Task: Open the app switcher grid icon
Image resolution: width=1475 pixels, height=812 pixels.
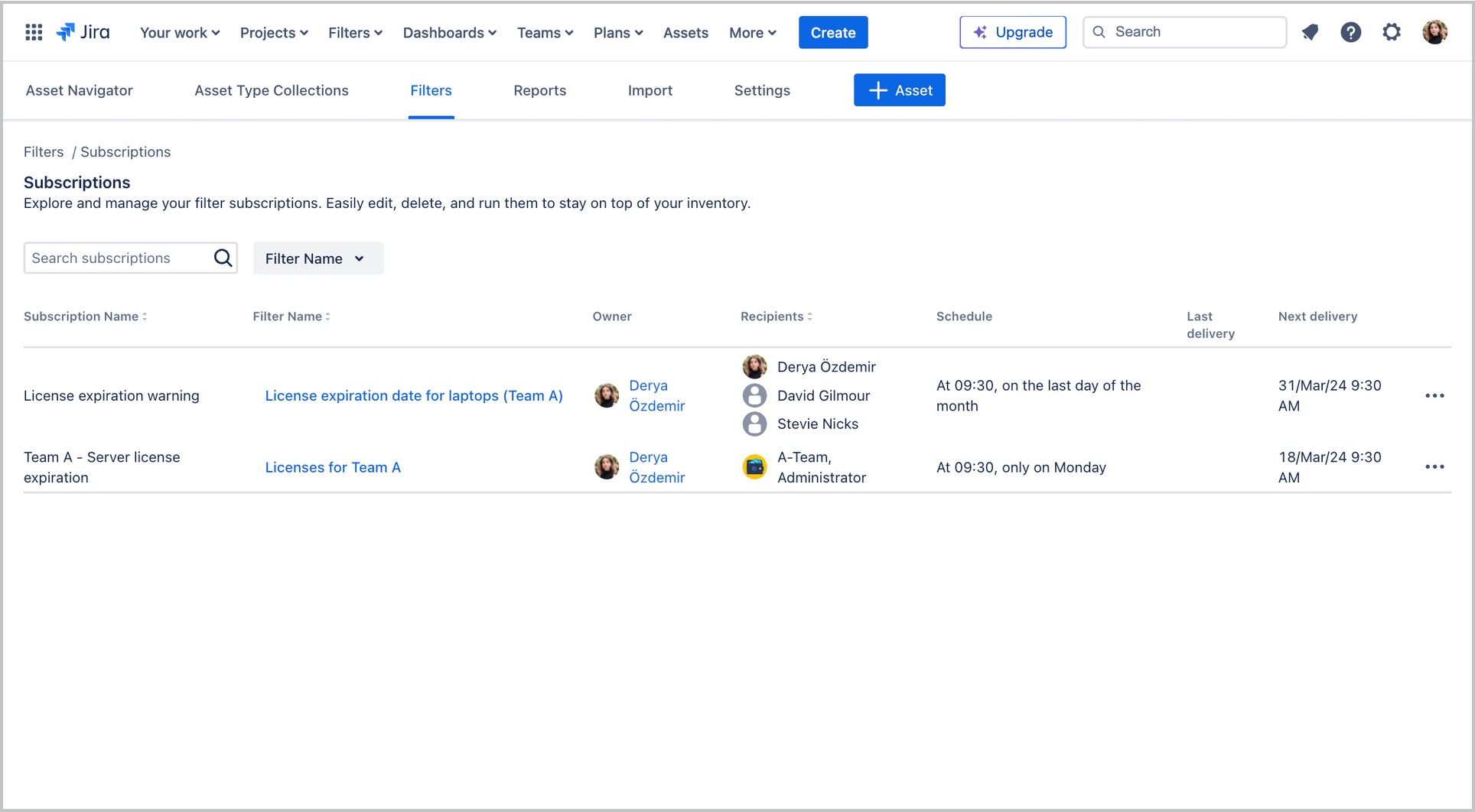Action: coord(34,32)
